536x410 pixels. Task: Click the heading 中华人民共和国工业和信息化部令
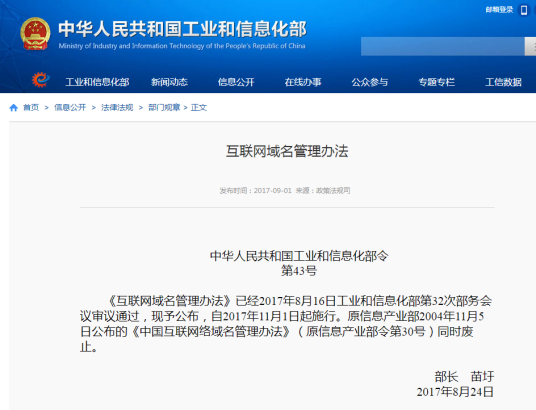tap(299, 255)
